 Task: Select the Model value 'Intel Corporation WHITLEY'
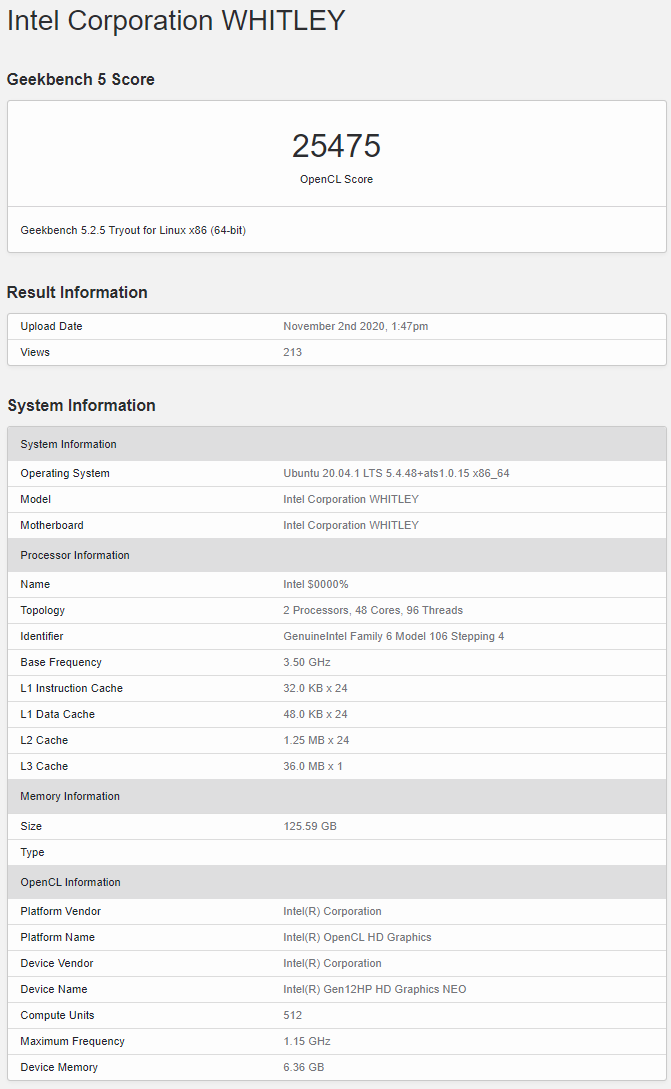(351, 499)
